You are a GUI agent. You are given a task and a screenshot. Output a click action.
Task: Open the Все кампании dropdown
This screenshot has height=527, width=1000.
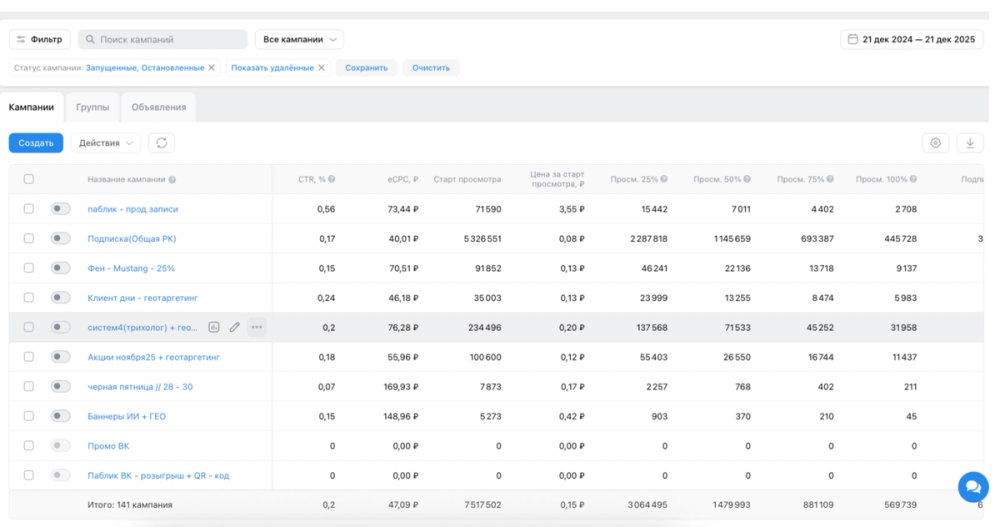coord(299,40)
